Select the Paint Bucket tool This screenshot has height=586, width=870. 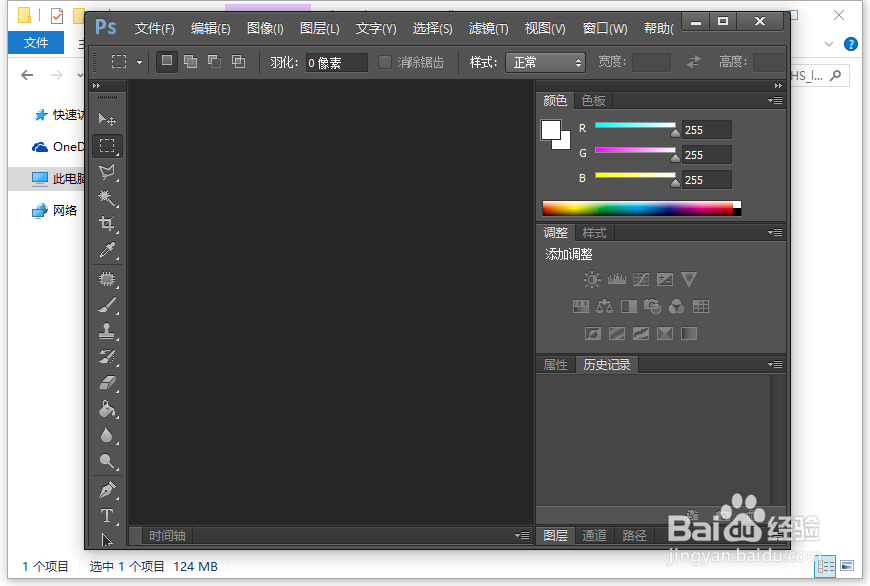coord(107,409)
